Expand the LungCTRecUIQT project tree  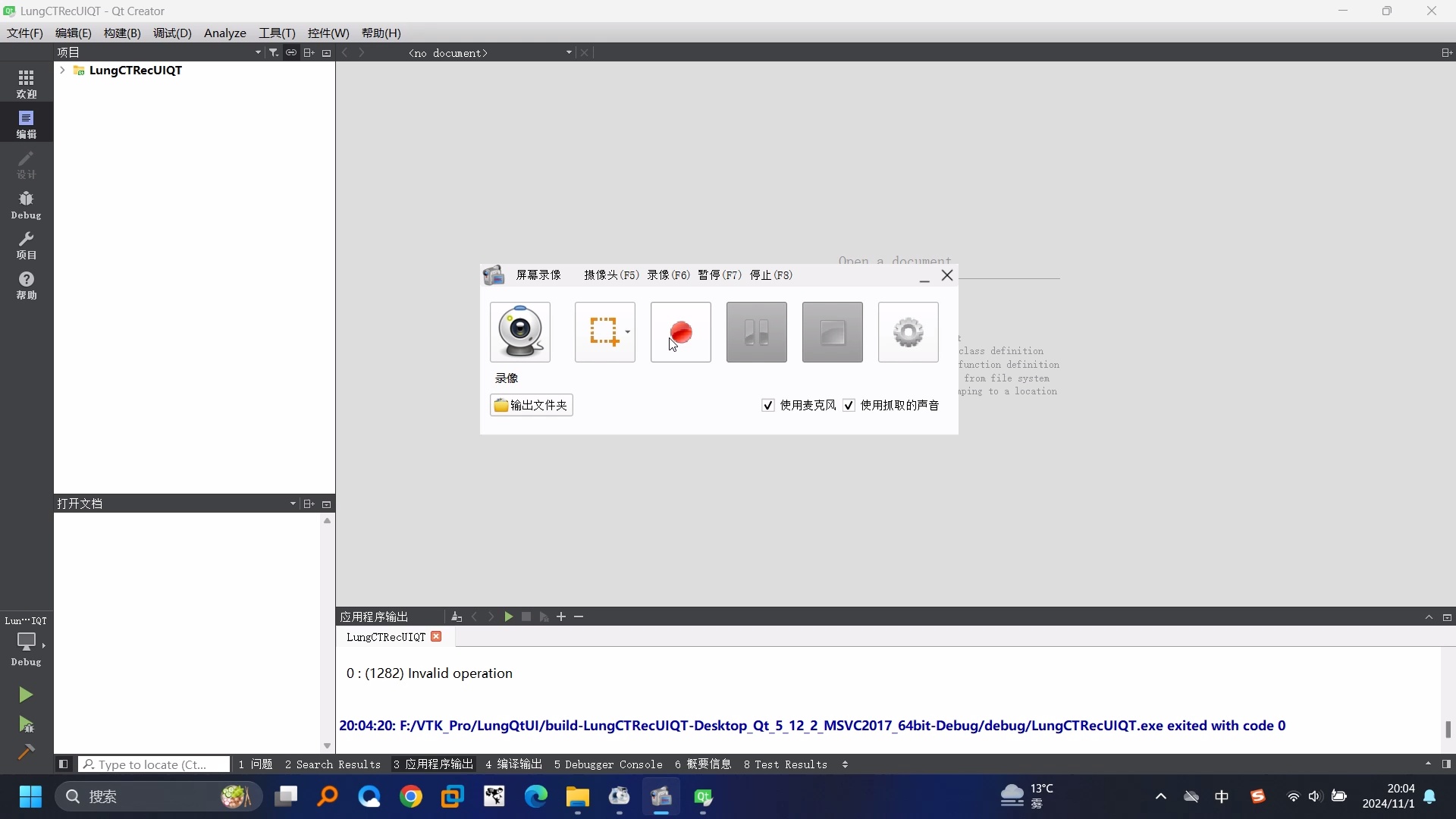pyautogui.click(x=62, y=70)
